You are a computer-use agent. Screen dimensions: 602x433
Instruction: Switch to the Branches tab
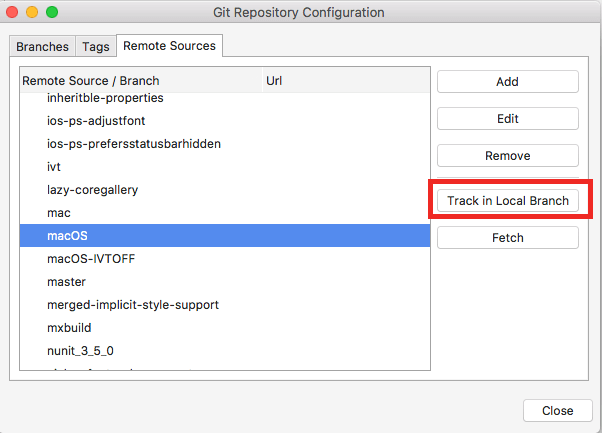click(43, 46)
